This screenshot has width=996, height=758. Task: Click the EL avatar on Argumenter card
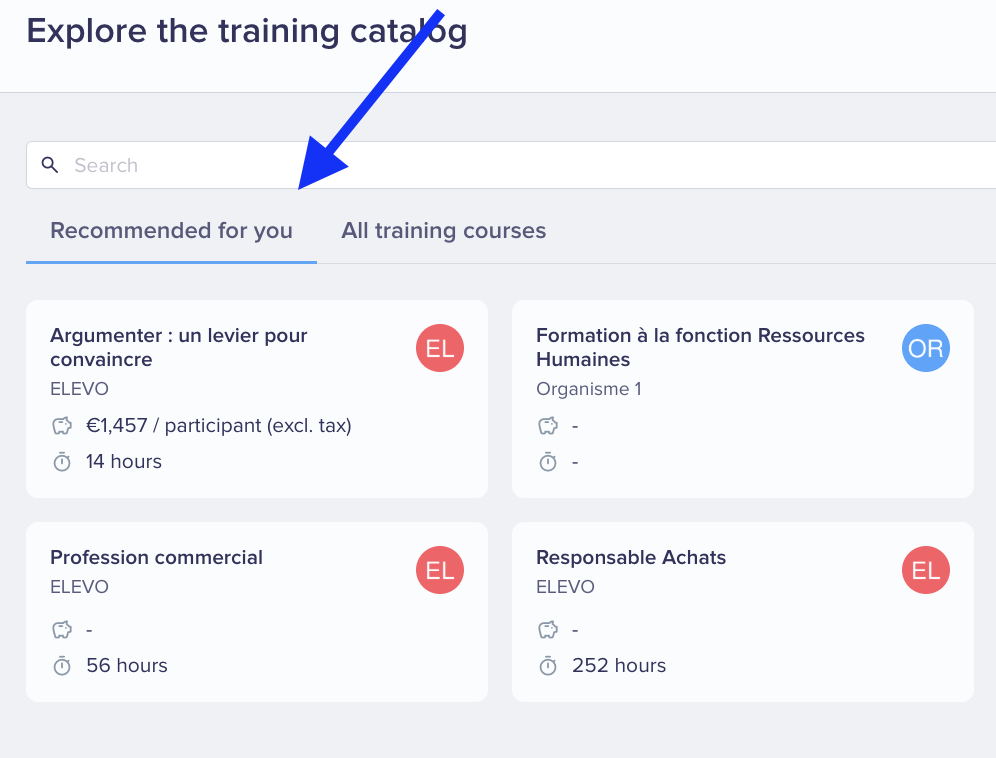tap(440, 348)
